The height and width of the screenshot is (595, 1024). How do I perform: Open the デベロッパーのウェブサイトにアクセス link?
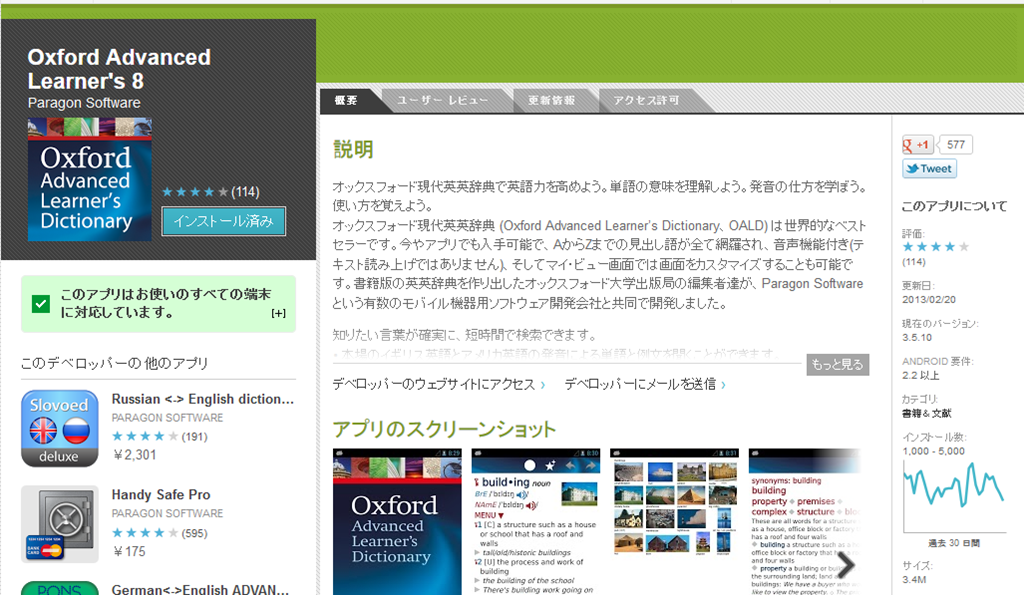[x=435, y=384]
